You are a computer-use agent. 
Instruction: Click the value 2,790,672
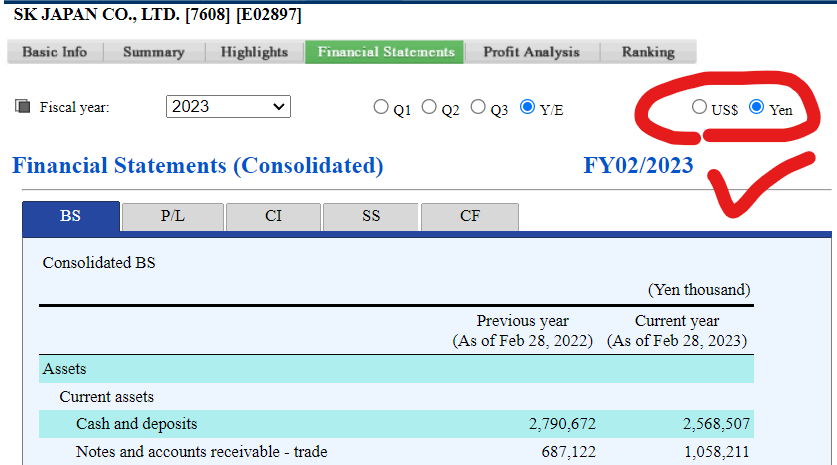pyautogui.click(x=562, y=424)
